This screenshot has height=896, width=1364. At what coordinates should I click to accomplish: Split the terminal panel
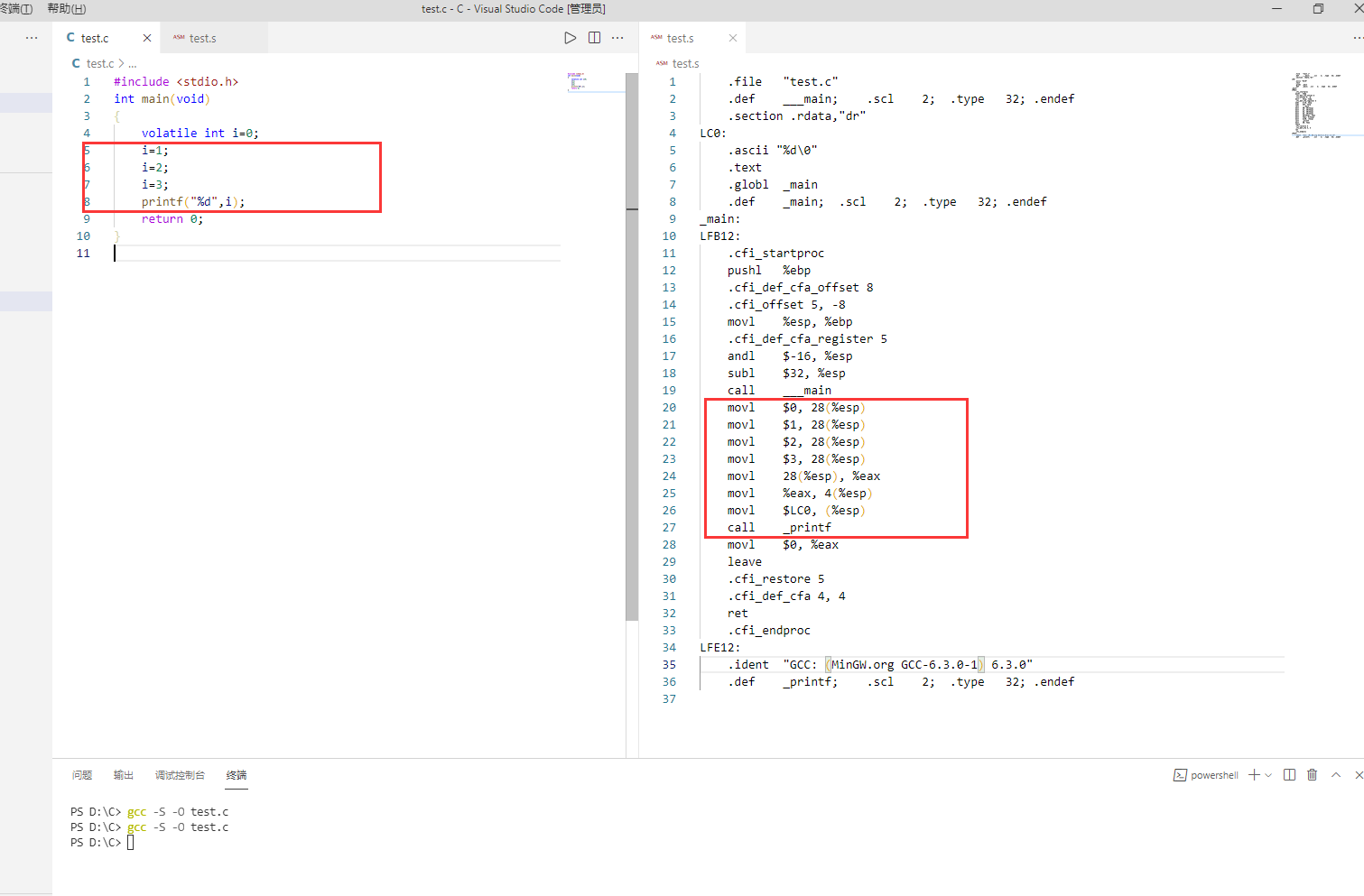[1289, 775]
